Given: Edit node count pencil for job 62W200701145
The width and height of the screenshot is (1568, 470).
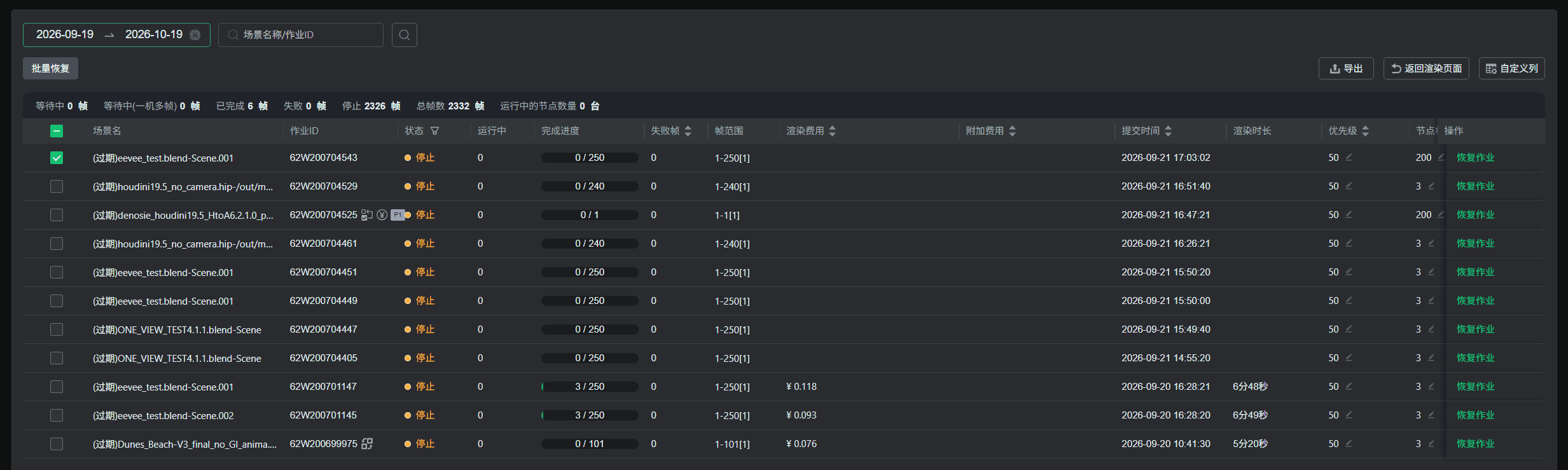Looking at the screenshot, I should pos(1431,415).
